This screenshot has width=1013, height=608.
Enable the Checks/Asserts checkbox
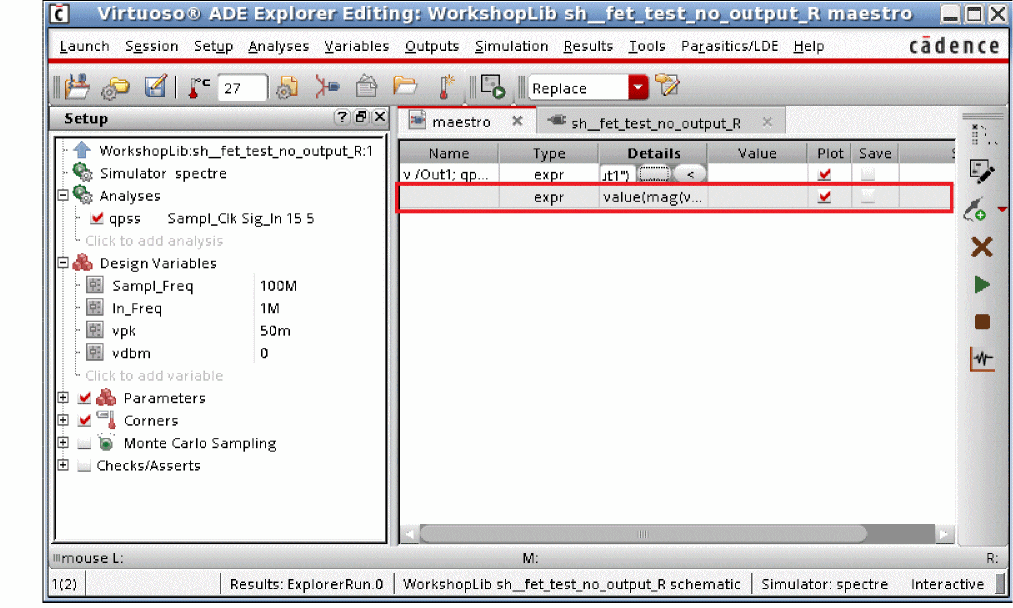tap(84, 465)
